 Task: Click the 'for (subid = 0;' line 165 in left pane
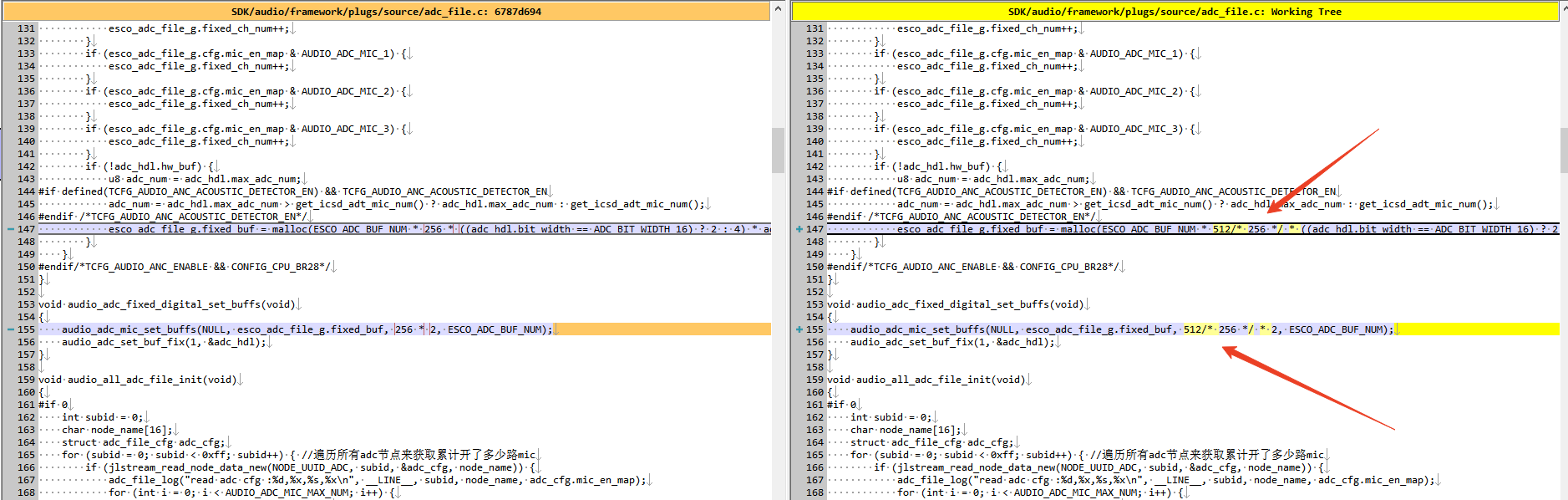[x=298, y=455]
